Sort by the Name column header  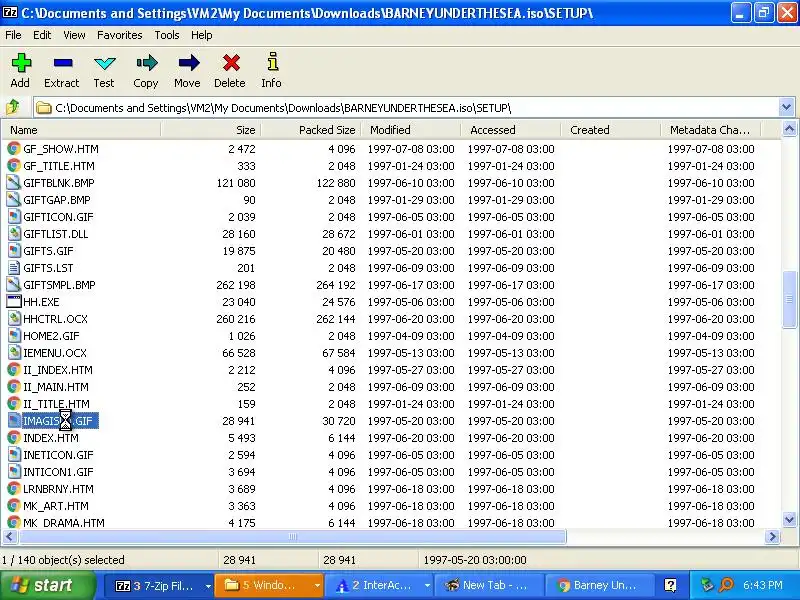[82, 130]
